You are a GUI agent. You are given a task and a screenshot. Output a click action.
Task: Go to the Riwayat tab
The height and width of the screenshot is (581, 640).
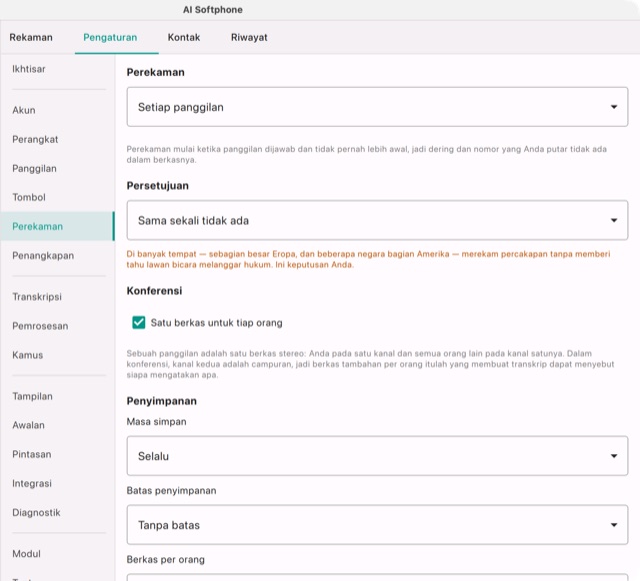click(249, 37)
